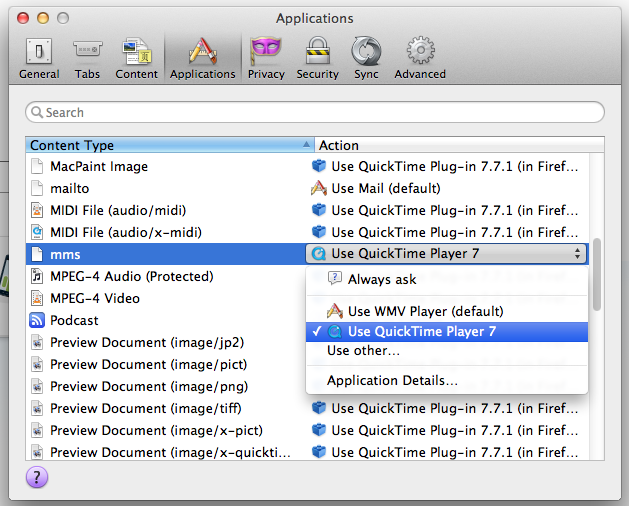The image size is (629, 506).
Task: Select the Podcast content type row
Action: click(165, 320)
